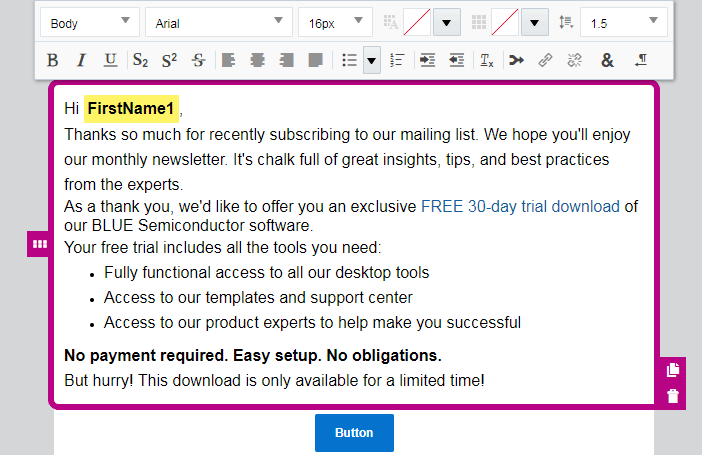Click the block drag handle

39,244
